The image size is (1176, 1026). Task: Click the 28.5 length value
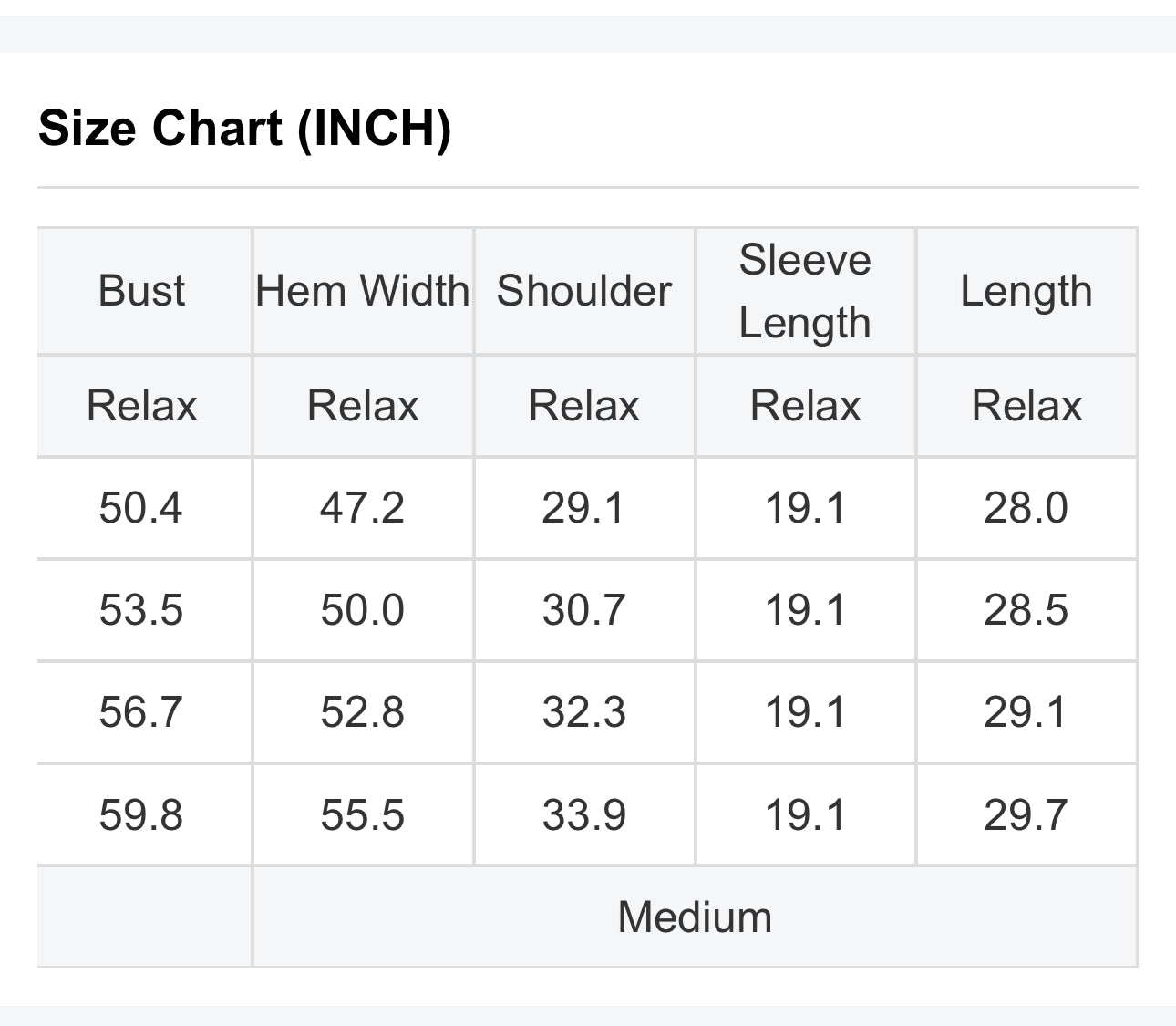pyautogui.click(x=1026, y=610)
